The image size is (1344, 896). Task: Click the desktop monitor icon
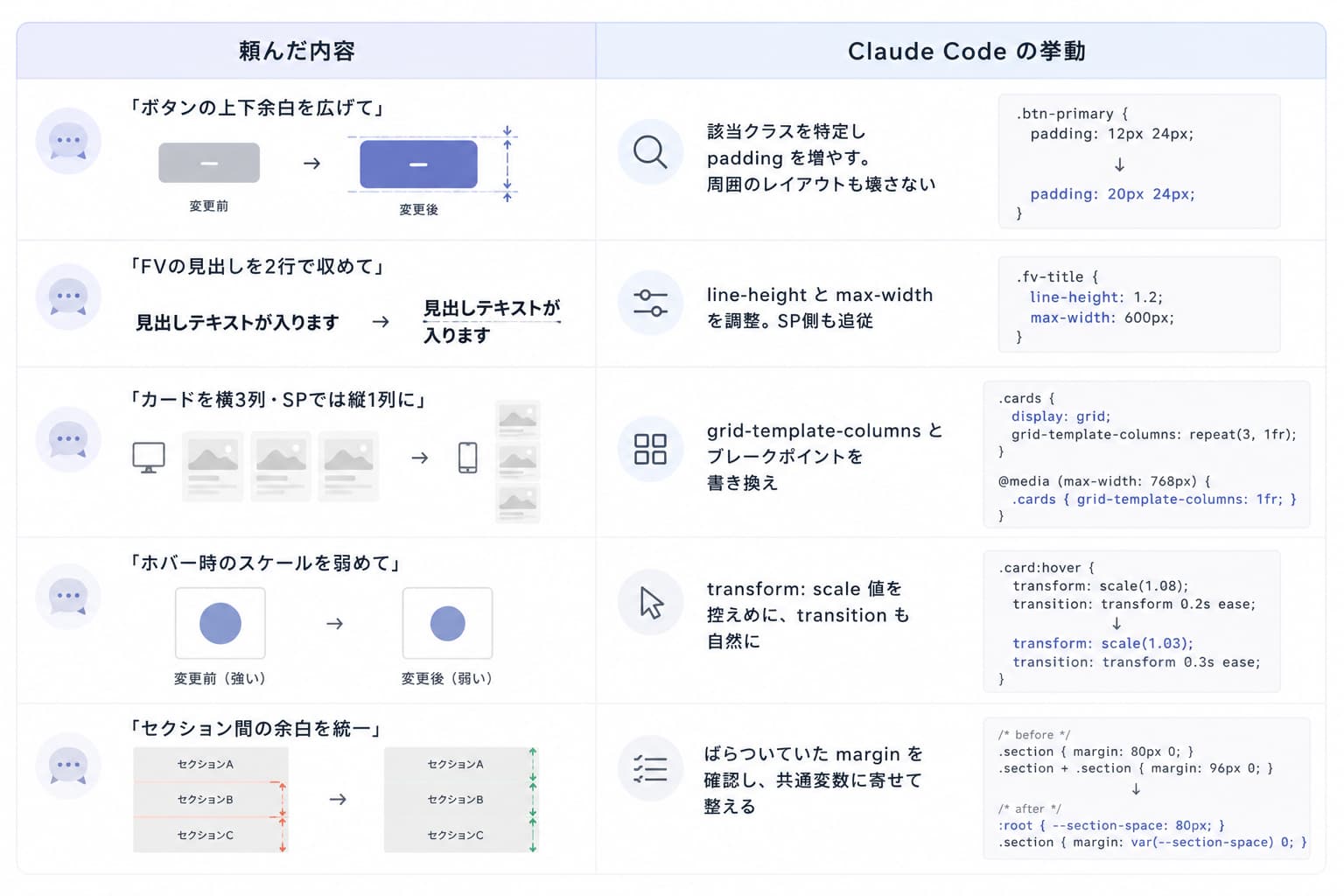(149, 458)
